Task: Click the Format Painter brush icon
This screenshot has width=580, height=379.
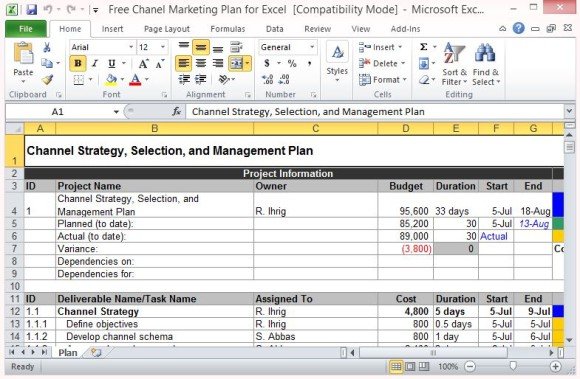Action: 47,79
